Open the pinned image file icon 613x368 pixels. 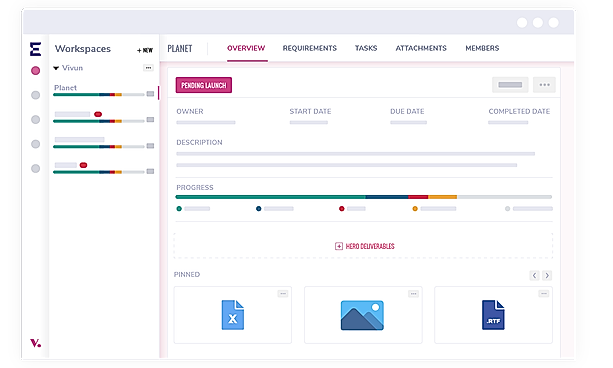[x=362, y=315]
